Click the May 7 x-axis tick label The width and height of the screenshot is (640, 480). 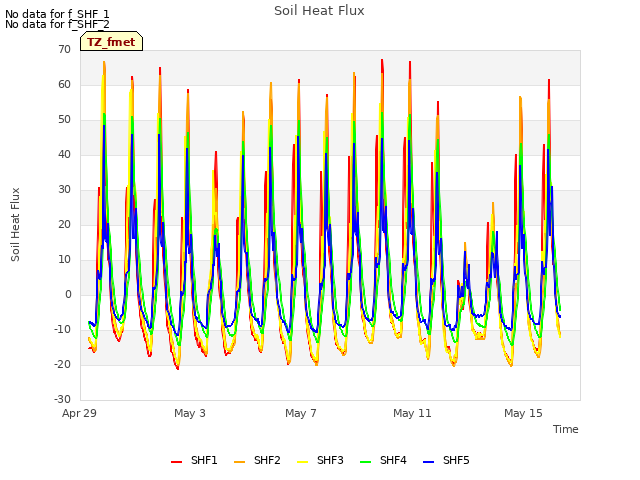click(301, 413)
